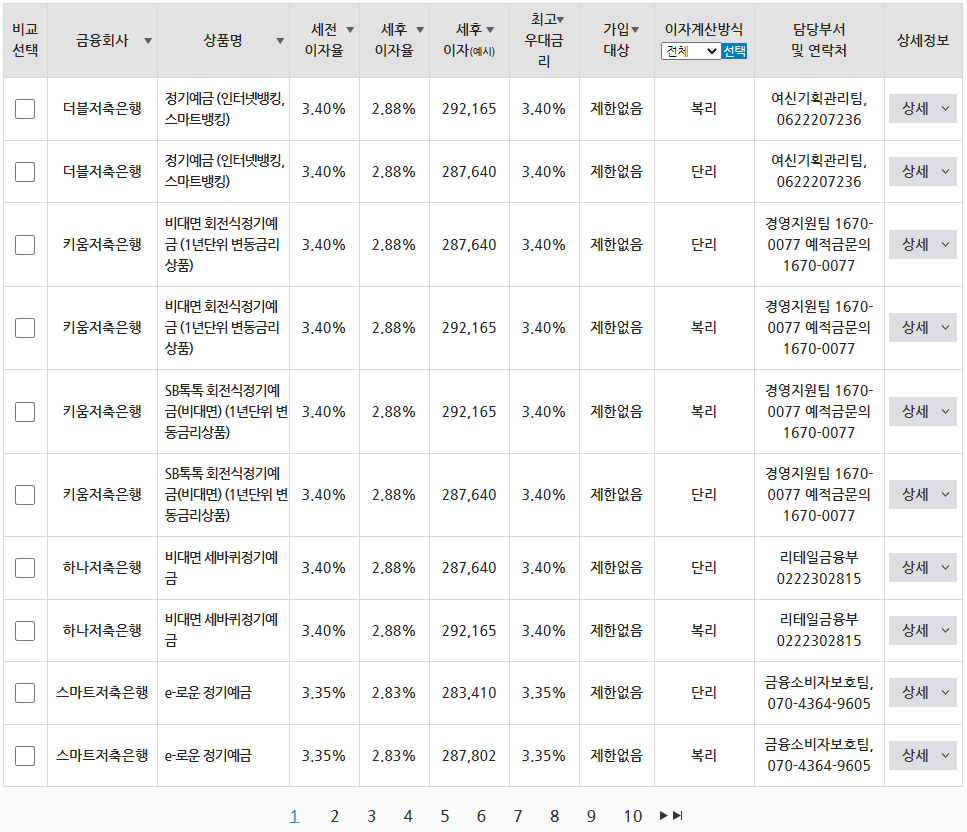Screen dimensions: 967x832
Task: Go to page 6
Action: click(481, 816)
